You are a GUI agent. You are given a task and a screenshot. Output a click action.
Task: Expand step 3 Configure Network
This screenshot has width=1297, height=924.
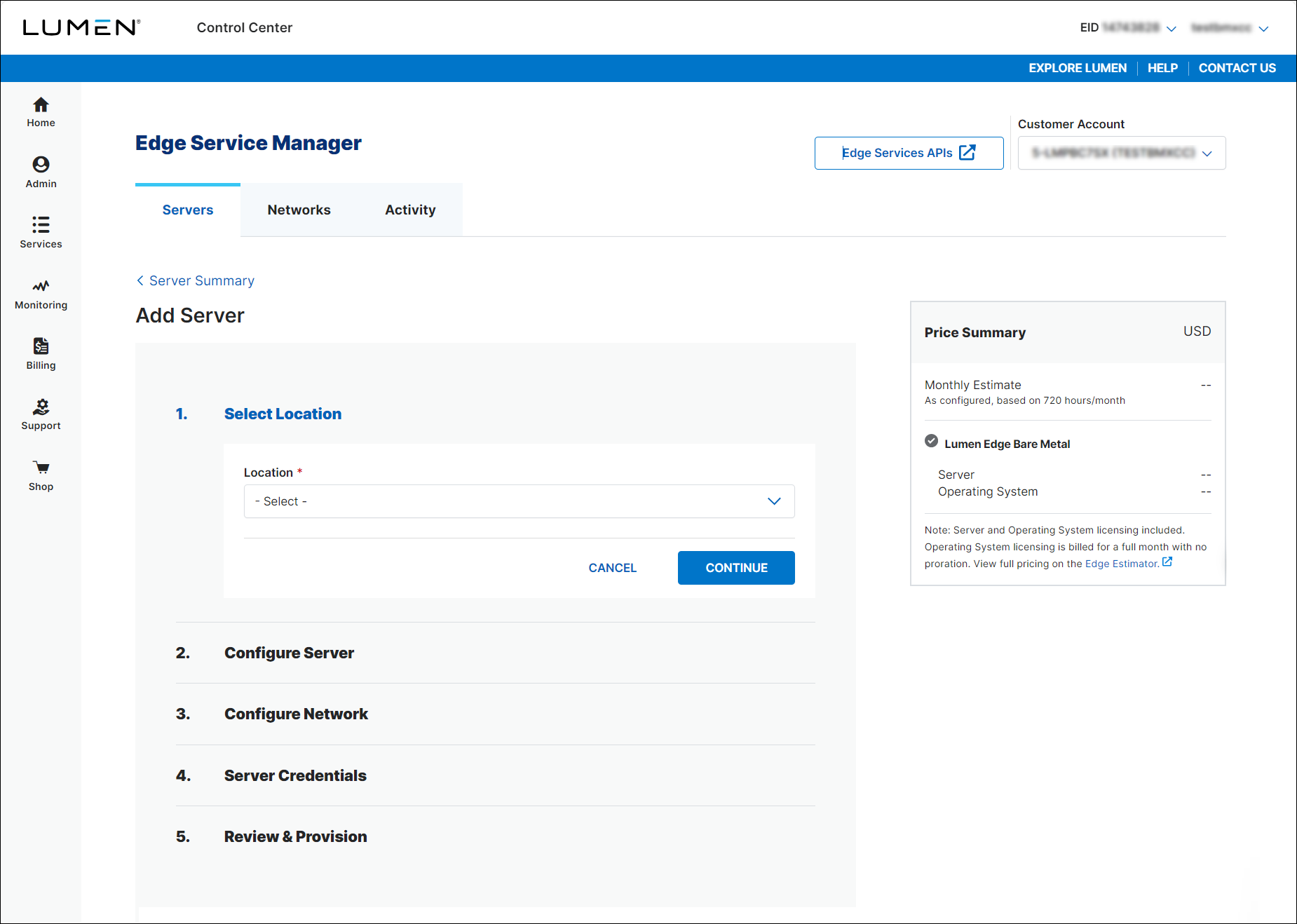[x=296, y=714]
